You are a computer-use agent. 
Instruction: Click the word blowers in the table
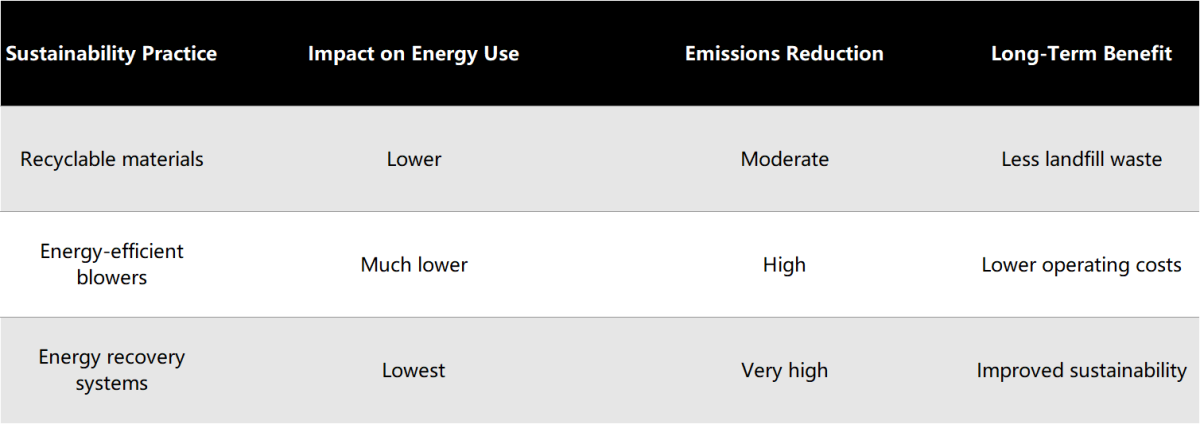click(112, 277)
